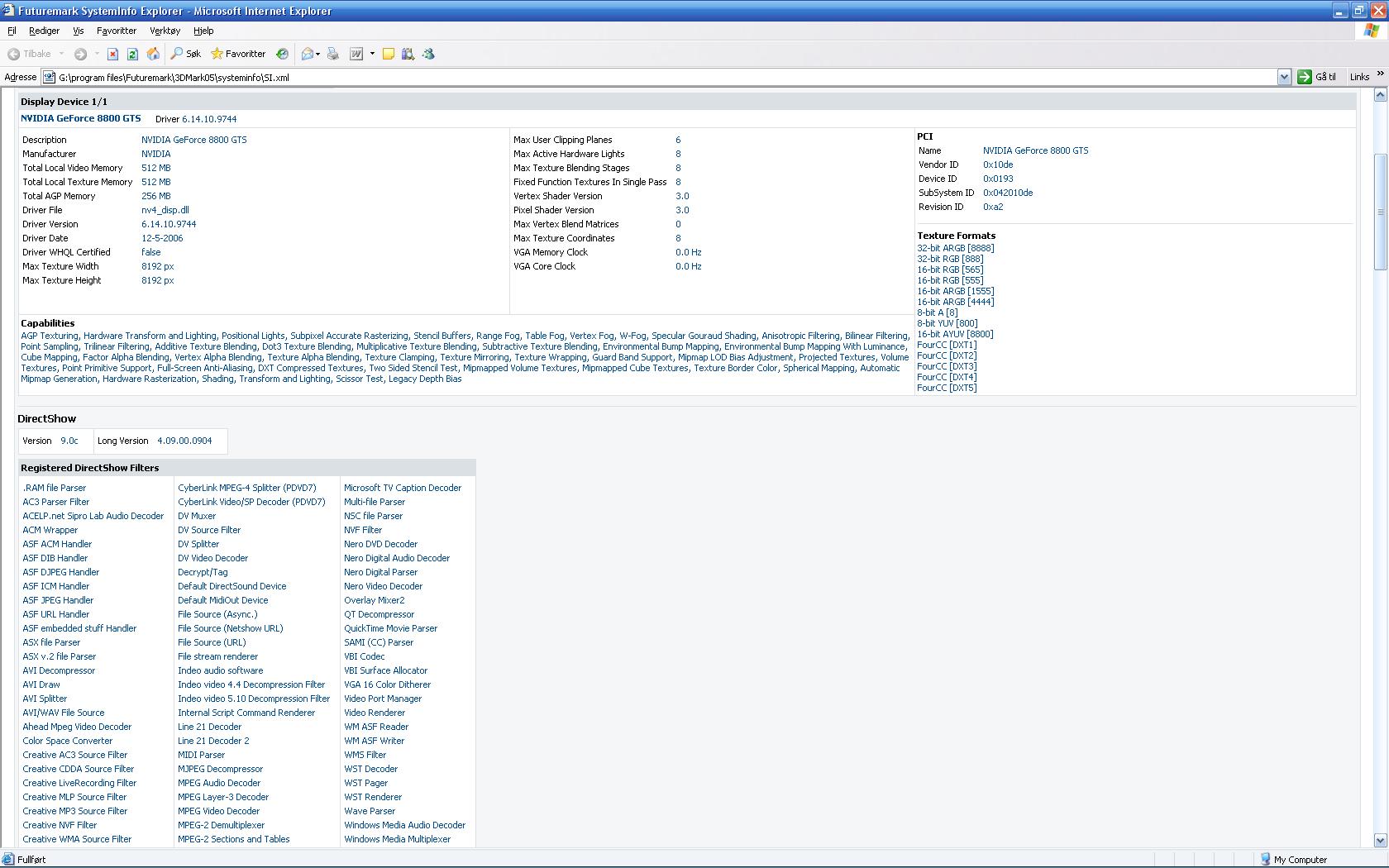Click the QuickTime Movie Parser entry
Viewport: 1389px width, 868px height.
pos(391,628)
